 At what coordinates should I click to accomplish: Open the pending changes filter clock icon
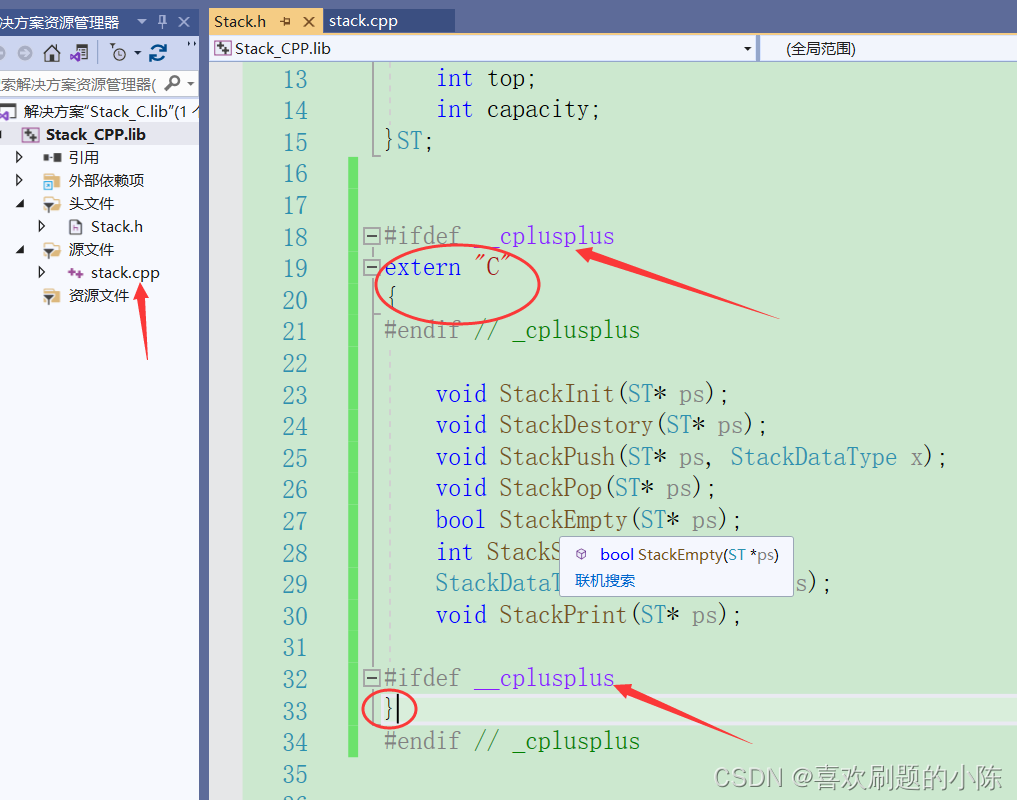coord(118,53)
